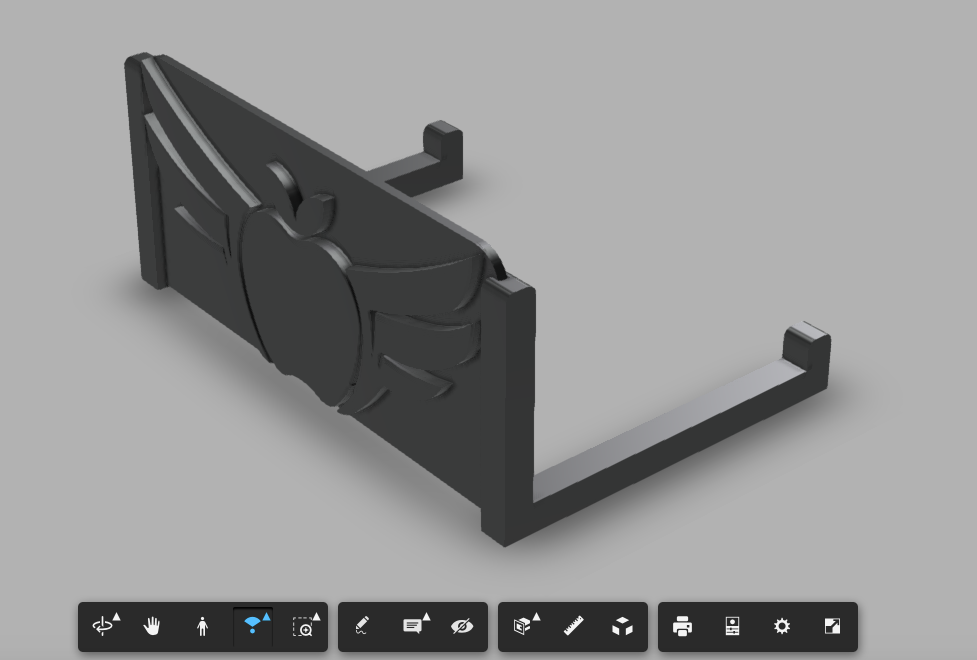Open viewer Settings gear
The width and height of the screenshot is (977, 660).
click(x=781, y=626)
